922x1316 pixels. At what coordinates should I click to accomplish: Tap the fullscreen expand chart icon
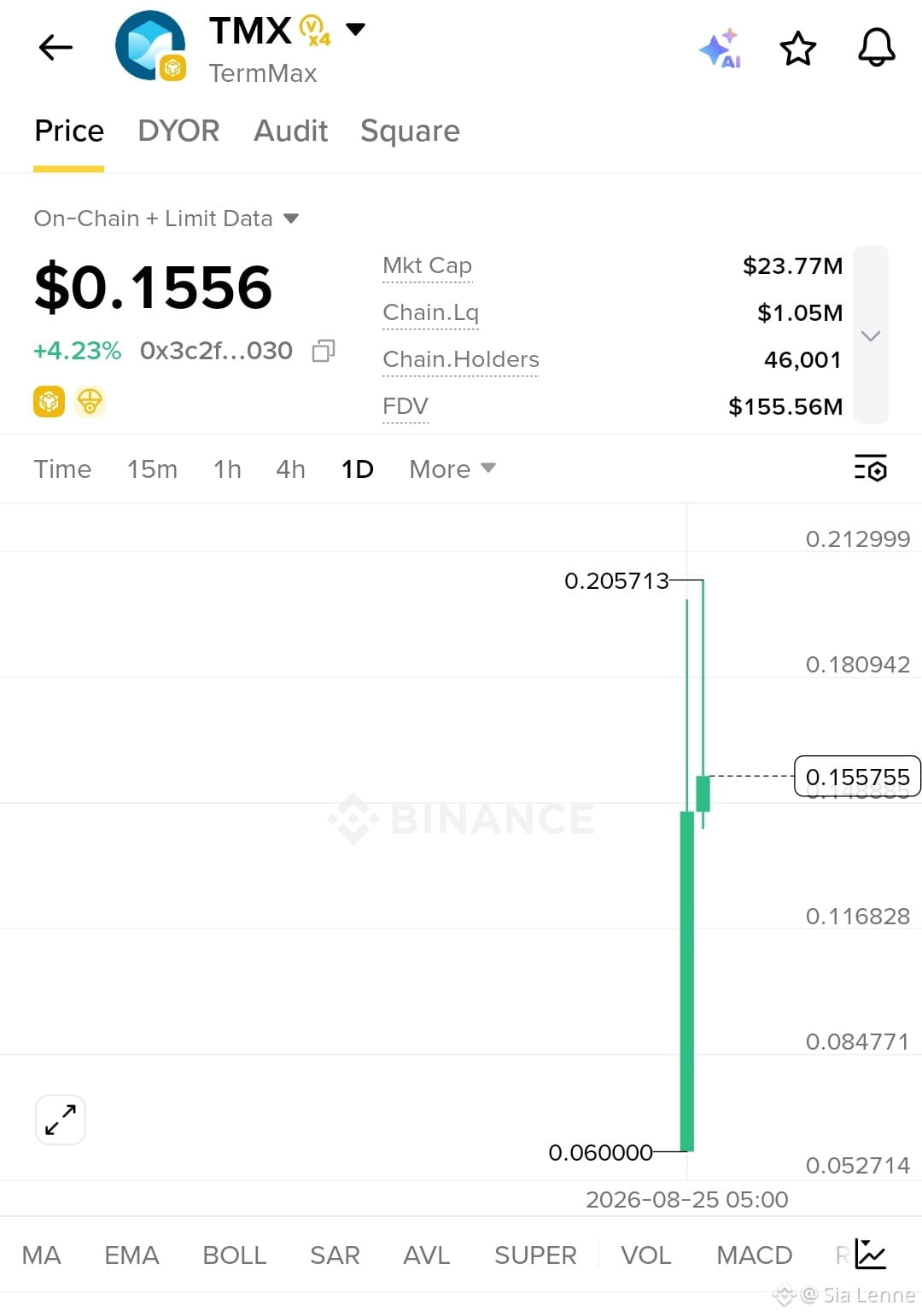(61, 1120)
